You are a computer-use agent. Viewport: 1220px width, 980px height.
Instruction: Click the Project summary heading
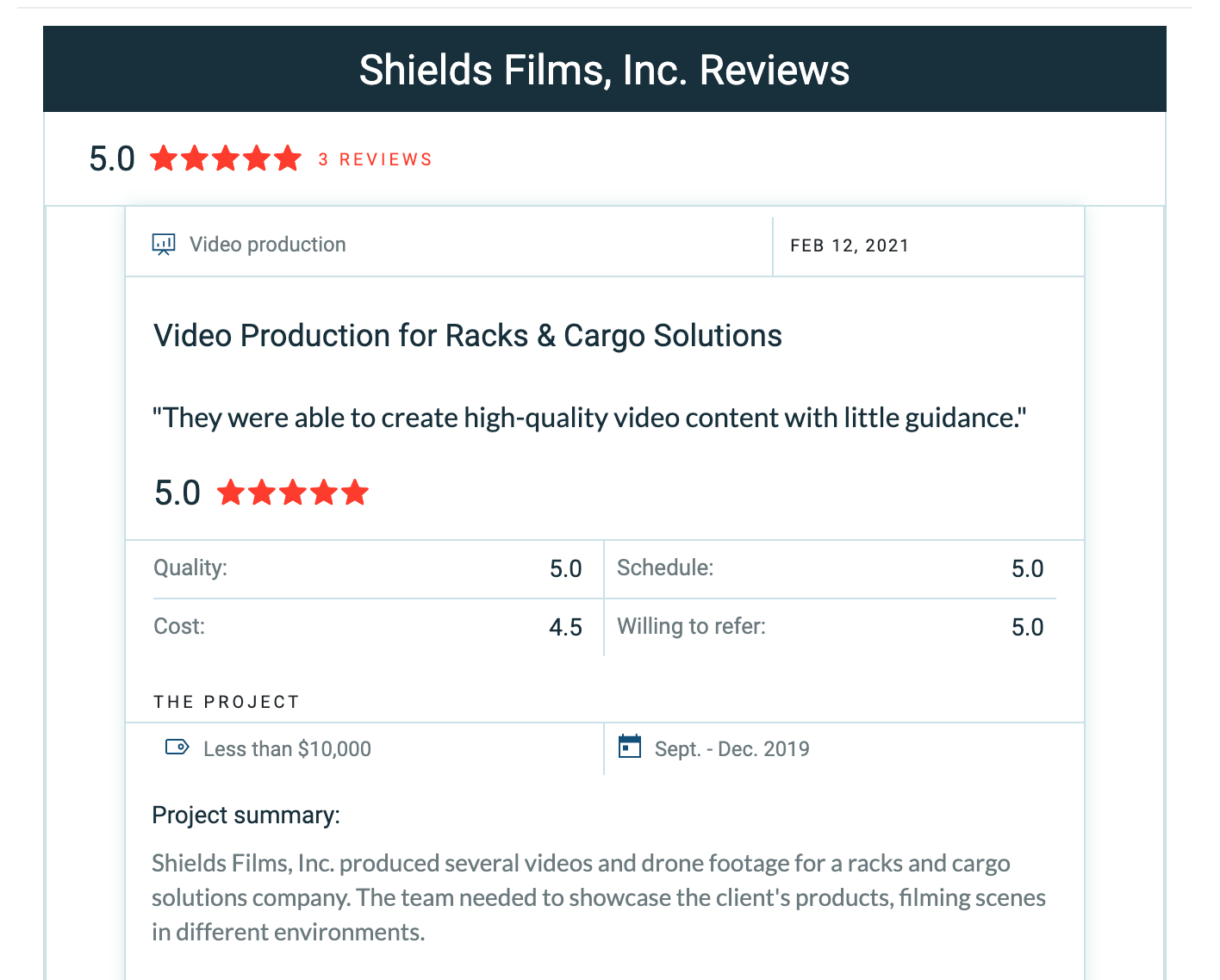246,816
